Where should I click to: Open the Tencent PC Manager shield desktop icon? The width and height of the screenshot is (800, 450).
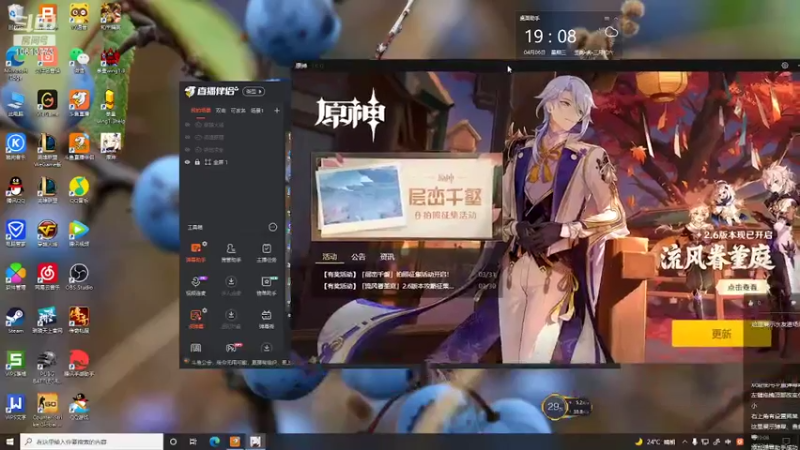(15, 233)
